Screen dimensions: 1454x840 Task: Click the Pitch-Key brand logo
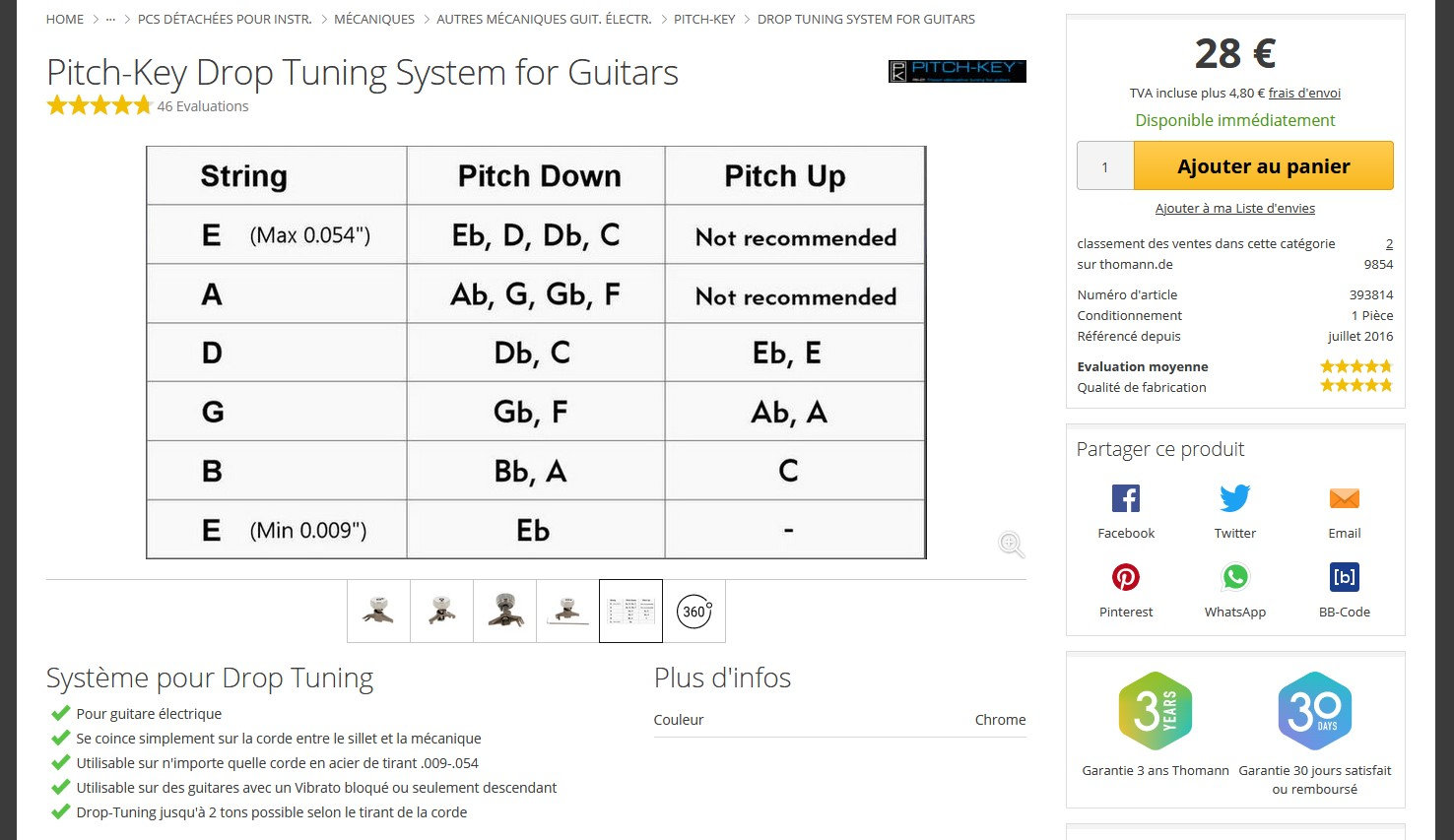tap(957, 71)
